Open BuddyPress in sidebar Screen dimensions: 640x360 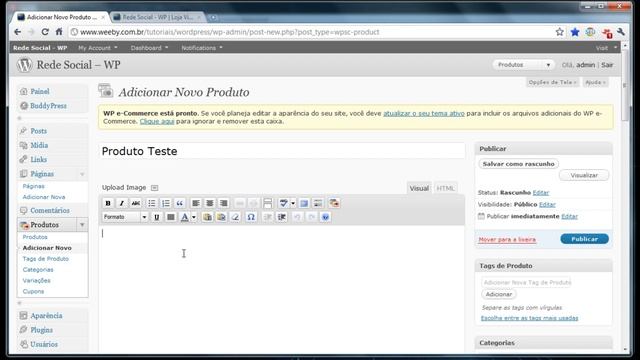coord(48,106)
